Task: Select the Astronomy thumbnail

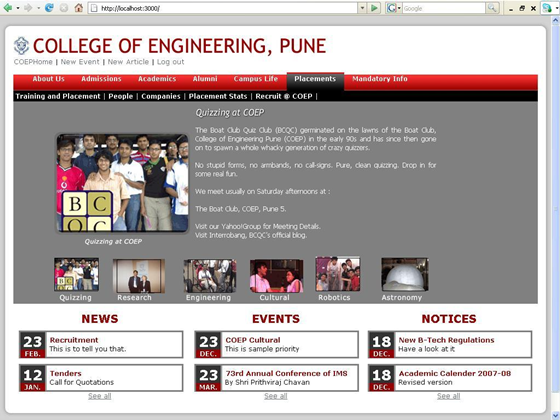Action: point(405,274)
